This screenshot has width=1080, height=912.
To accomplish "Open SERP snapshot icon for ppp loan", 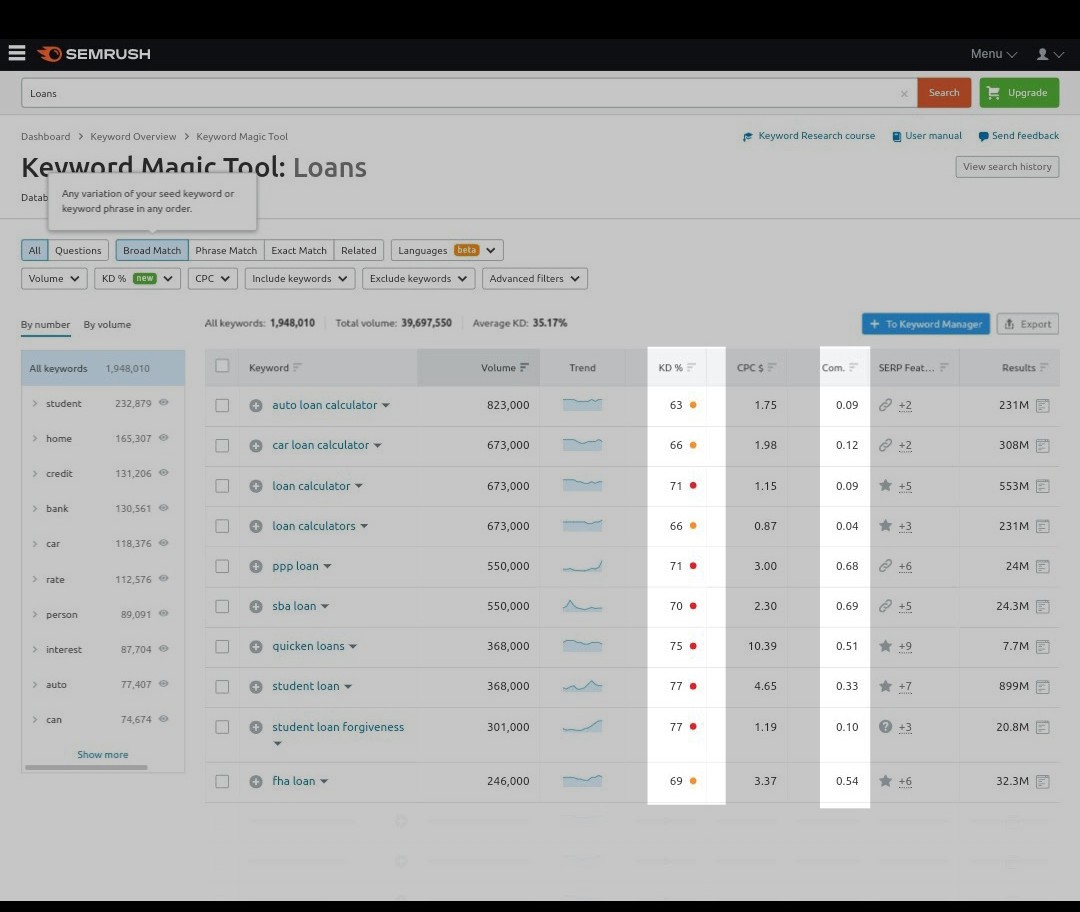I will 1043,566.
